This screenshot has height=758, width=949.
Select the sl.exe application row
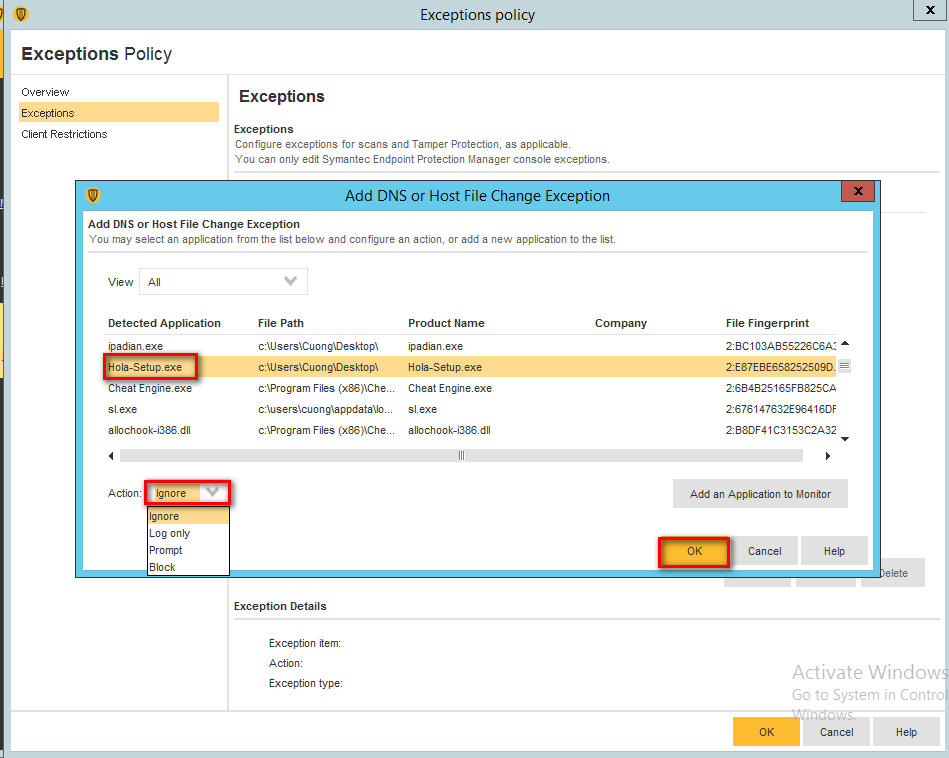tap(469, 409)
